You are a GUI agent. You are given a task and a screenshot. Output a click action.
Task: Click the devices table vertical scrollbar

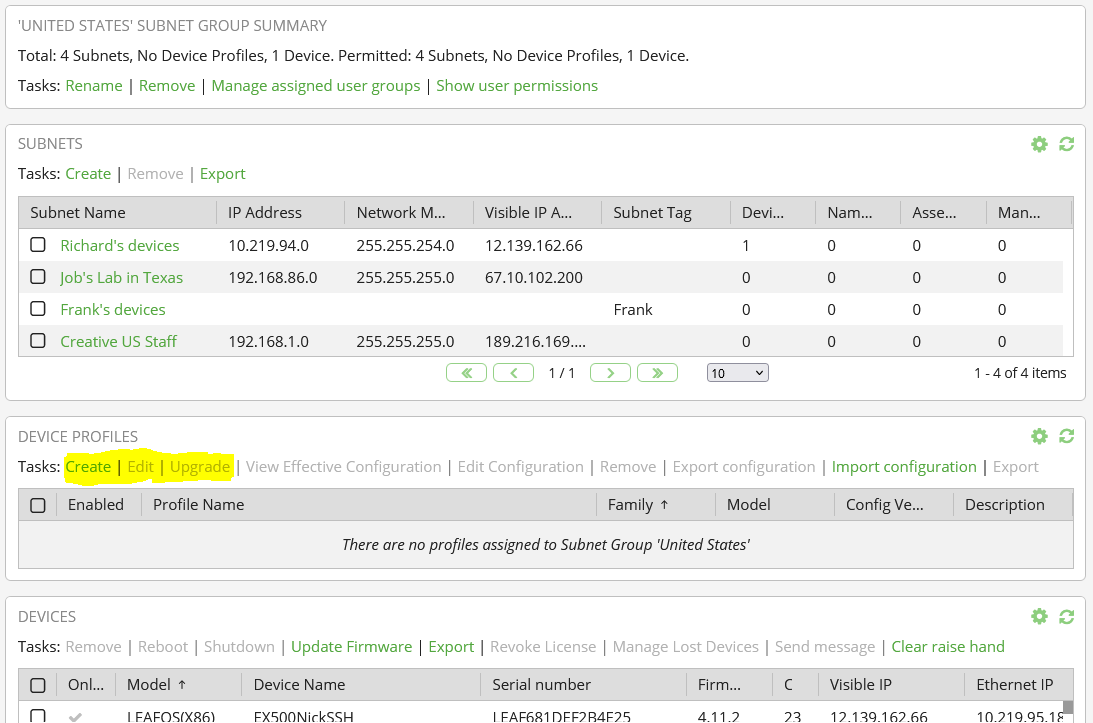1067,709
